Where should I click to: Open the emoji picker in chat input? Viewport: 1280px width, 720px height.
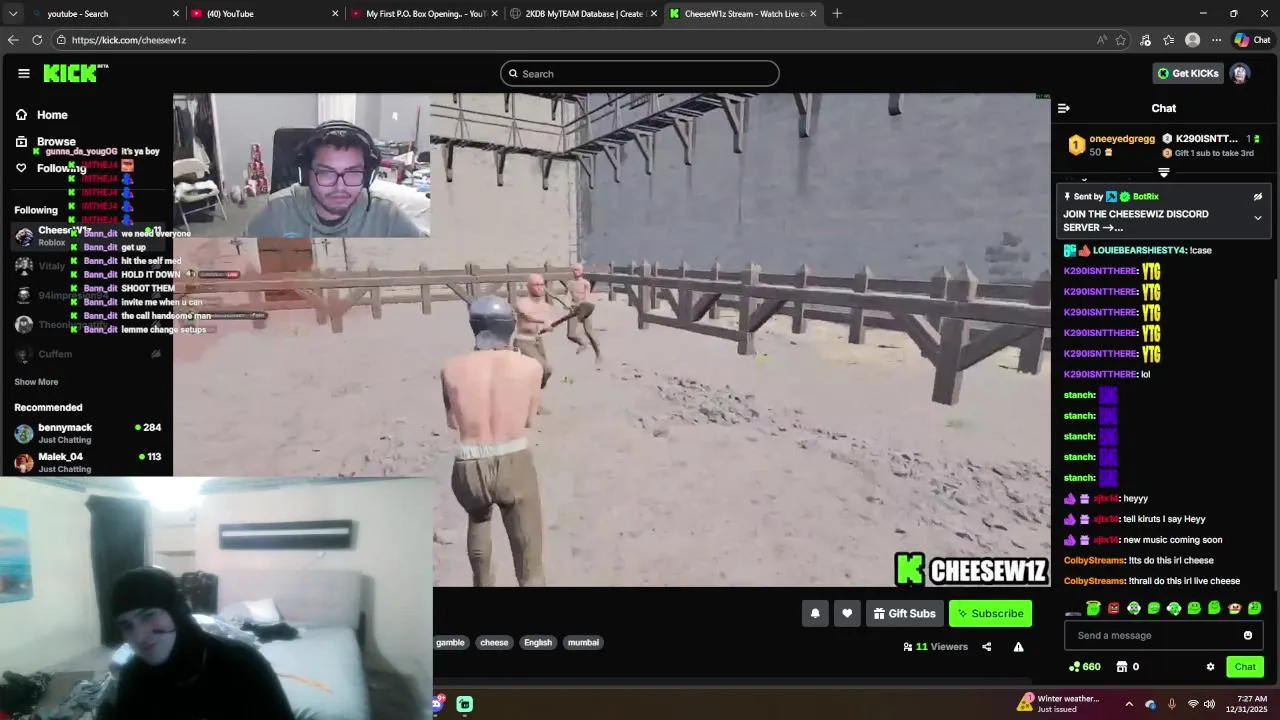coord(1248,636)
